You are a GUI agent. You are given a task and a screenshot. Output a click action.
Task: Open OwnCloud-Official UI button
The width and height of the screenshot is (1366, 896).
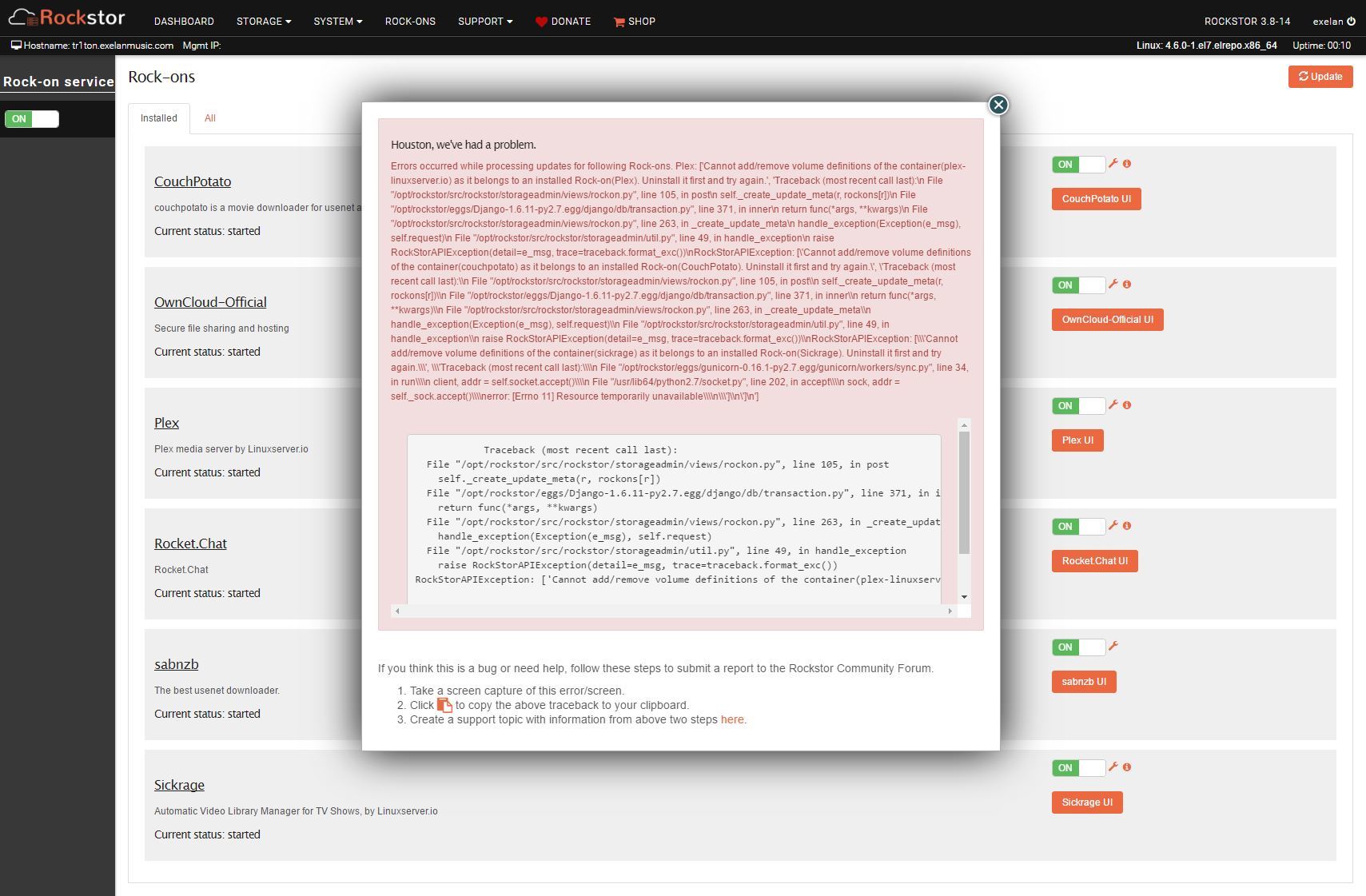tap(1107, 320)
